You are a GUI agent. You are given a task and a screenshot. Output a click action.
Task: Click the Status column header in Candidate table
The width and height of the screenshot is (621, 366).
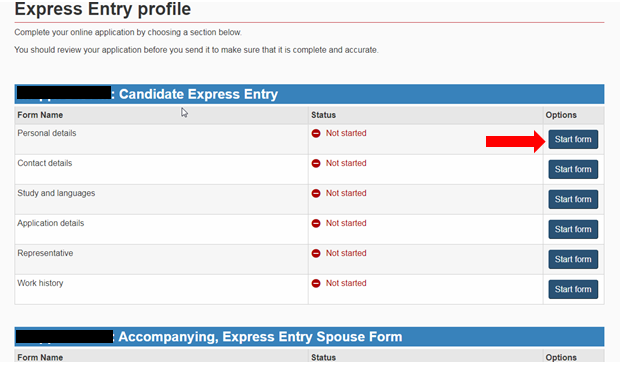323,115
